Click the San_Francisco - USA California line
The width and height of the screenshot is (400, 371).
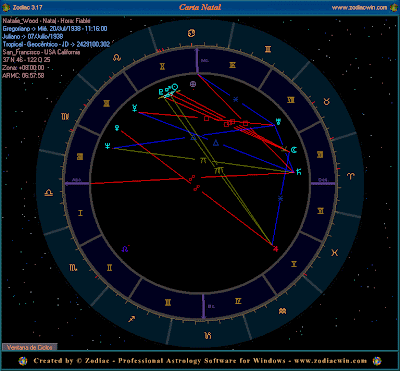pos(41,52)
